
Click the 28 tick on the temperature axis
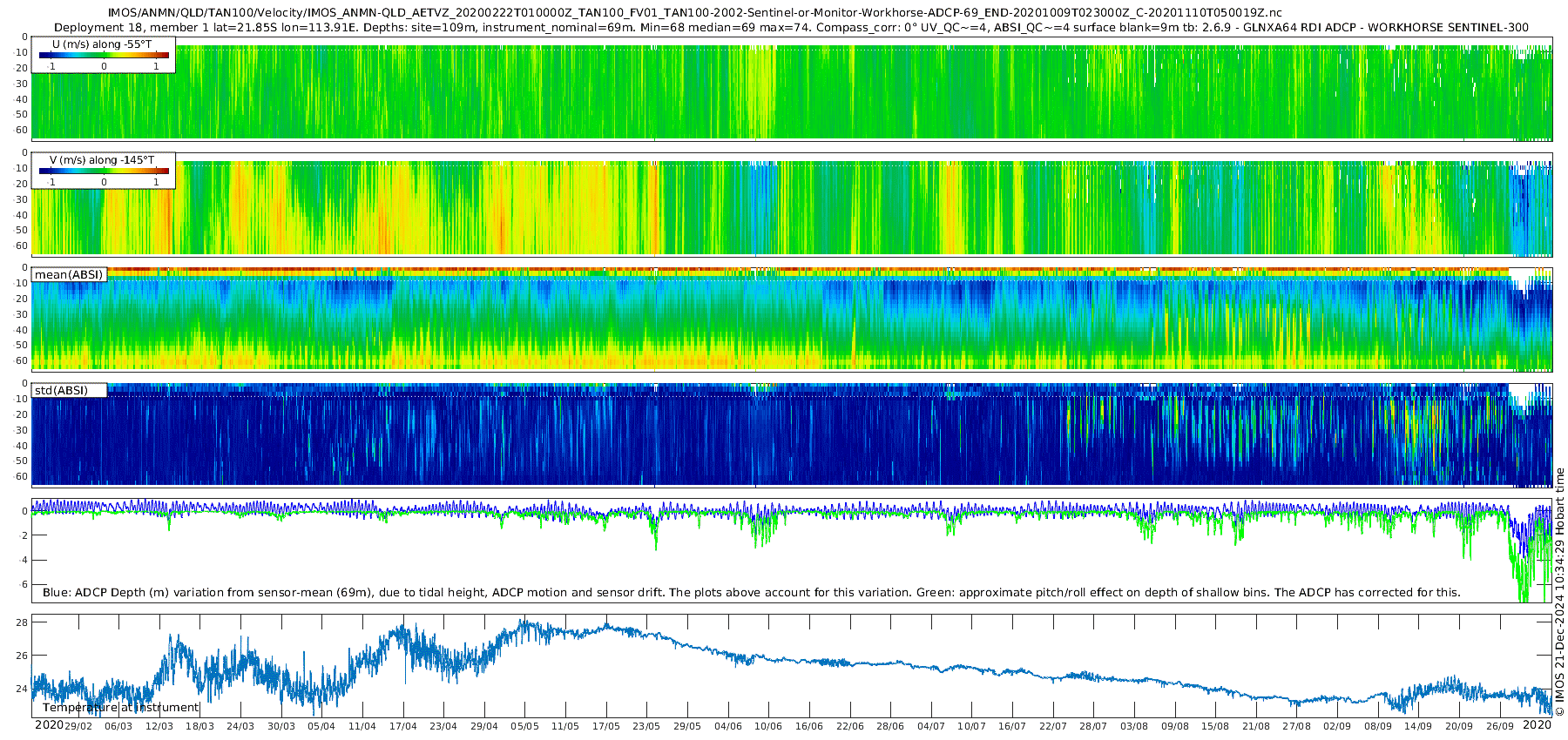22,622
